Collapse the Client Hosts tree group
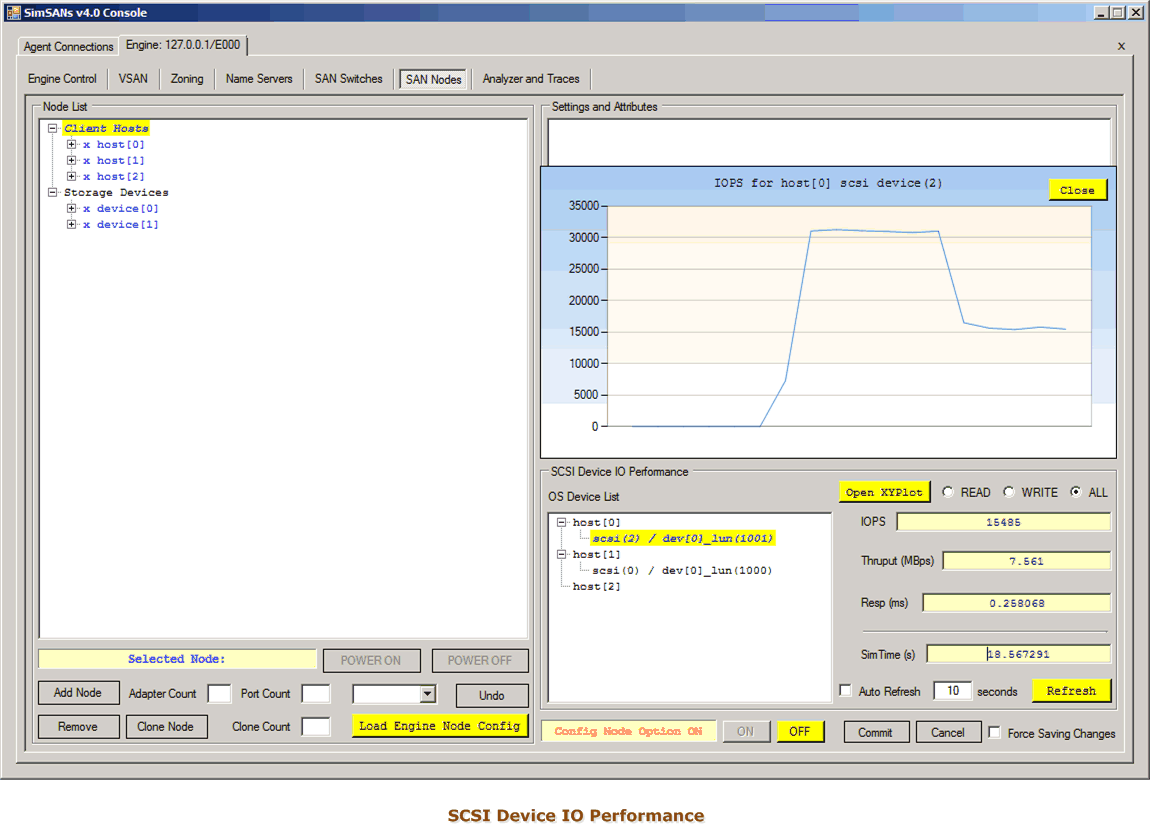 (x=53, y=129)
